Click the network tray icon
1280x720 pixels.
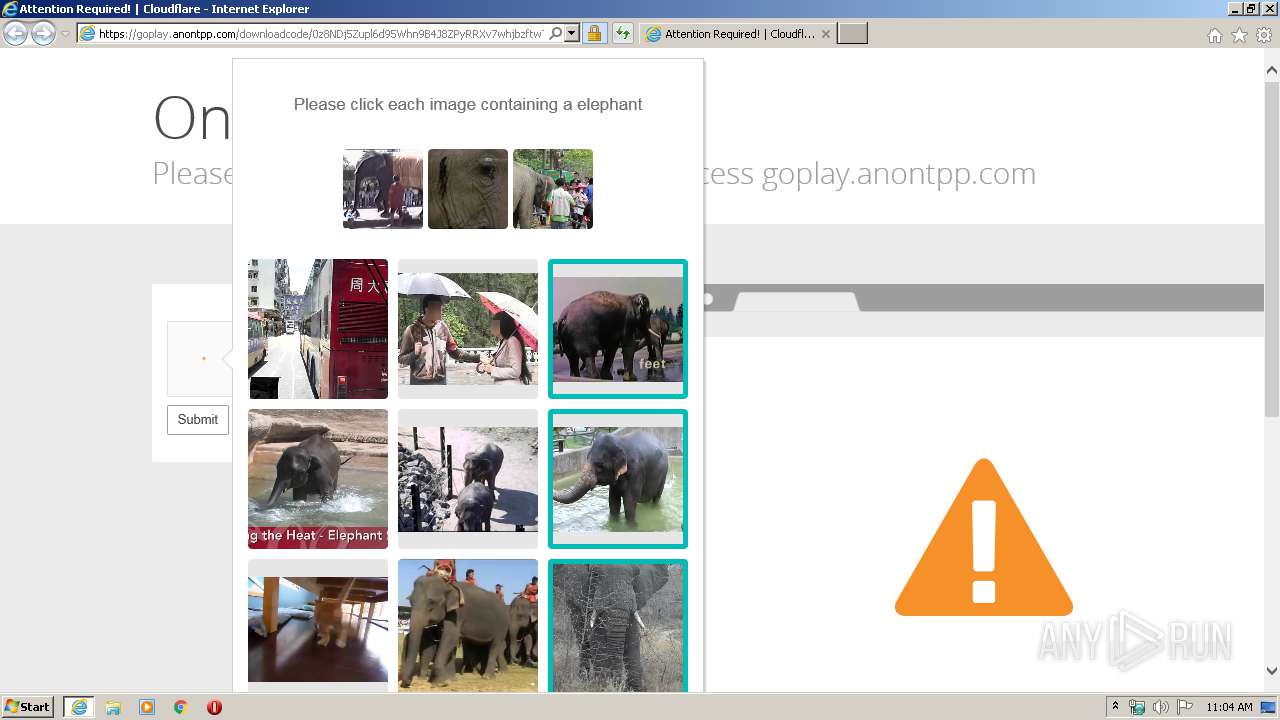coord(1137,707)
